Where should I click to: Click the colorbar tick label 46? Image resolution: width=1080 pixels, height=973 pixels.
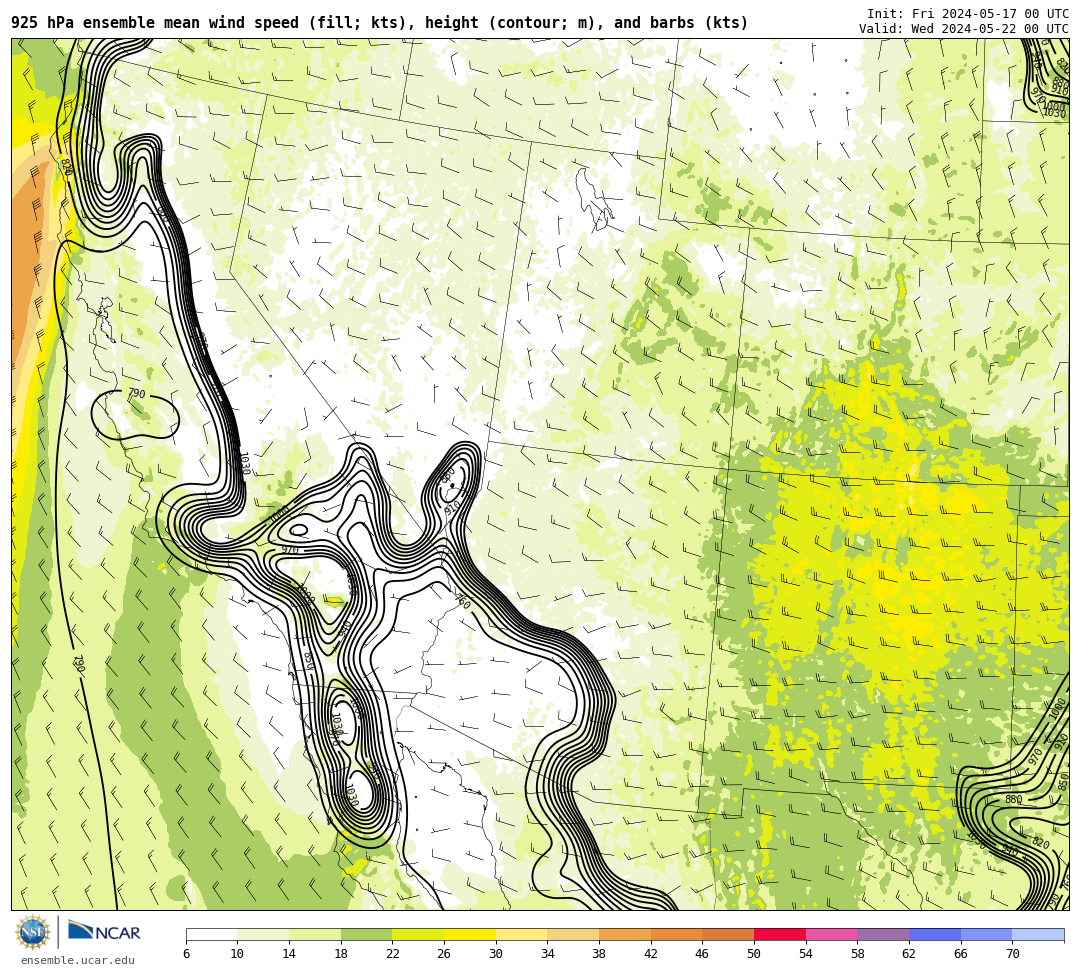click(703, 954)
